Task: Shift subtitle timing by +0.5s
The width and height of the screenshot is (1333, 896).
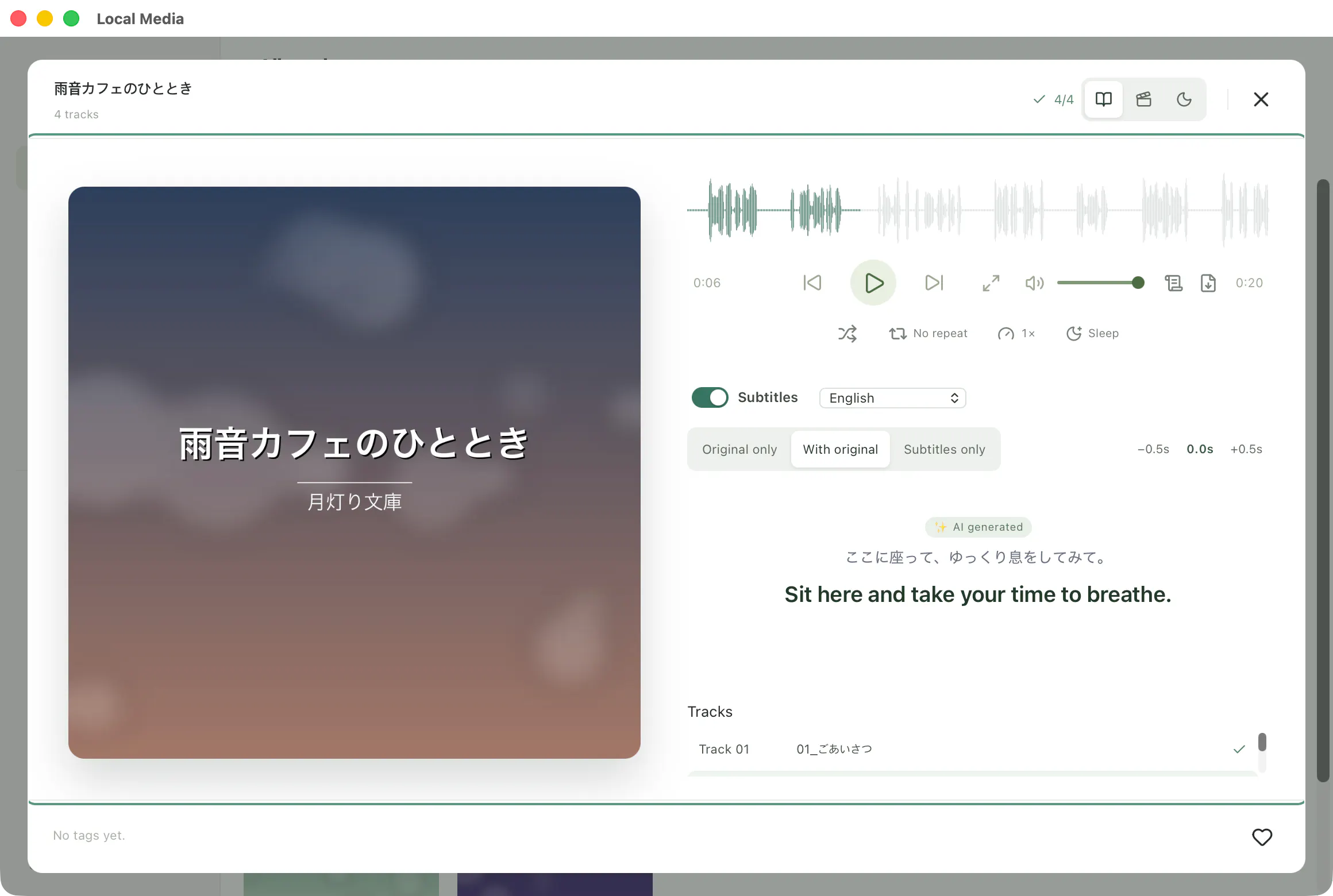Action: [x=1246, y=449]
